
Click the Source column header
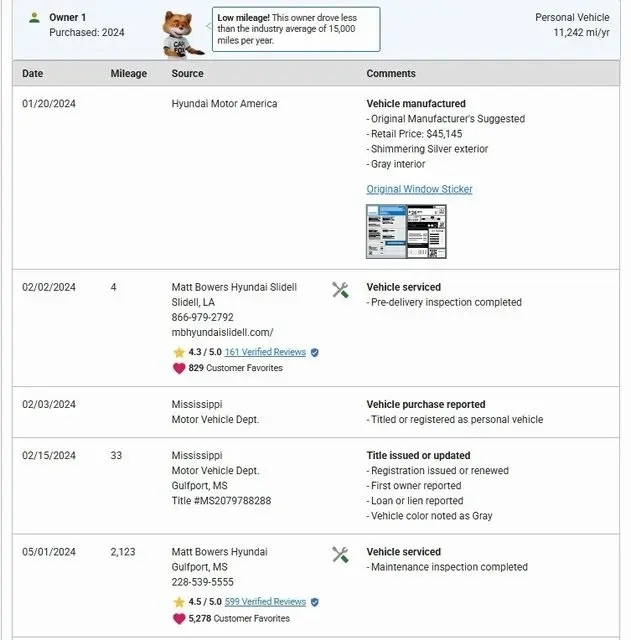pos(187,74)
